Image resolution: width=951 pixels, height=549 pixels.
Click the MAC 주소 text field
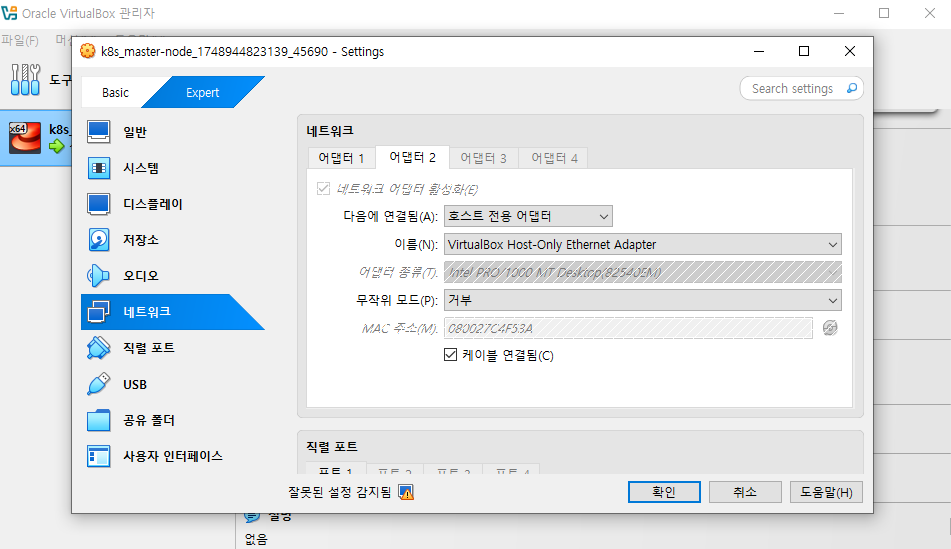tap(628, 328)
